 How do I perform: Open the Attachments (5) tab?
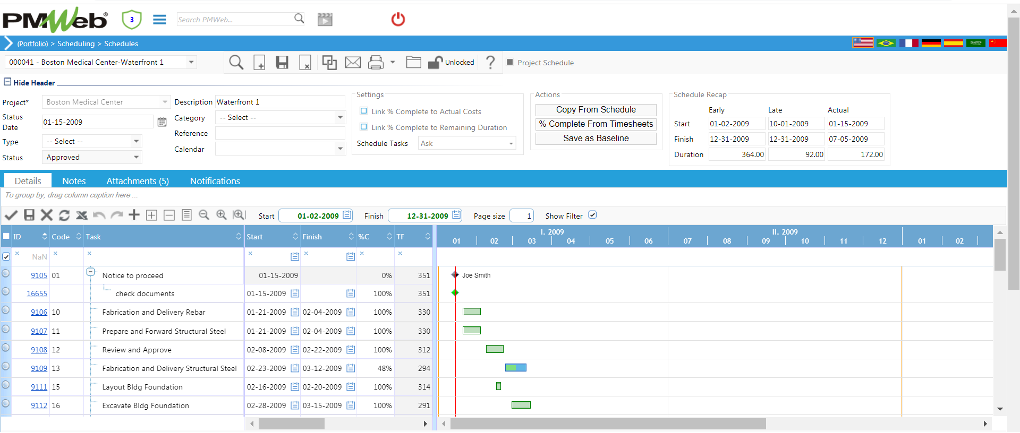point(138,181)
